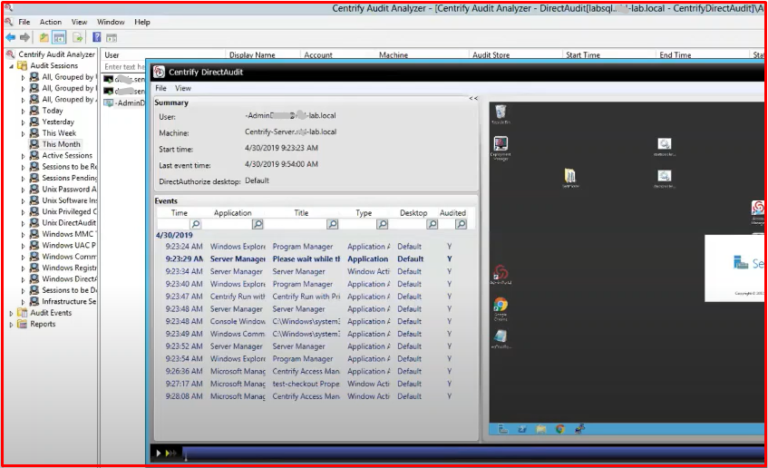This screenshot has height=468, width=768.
Task: Sort by the Display Name column header
Action: [x=252, y=55]
